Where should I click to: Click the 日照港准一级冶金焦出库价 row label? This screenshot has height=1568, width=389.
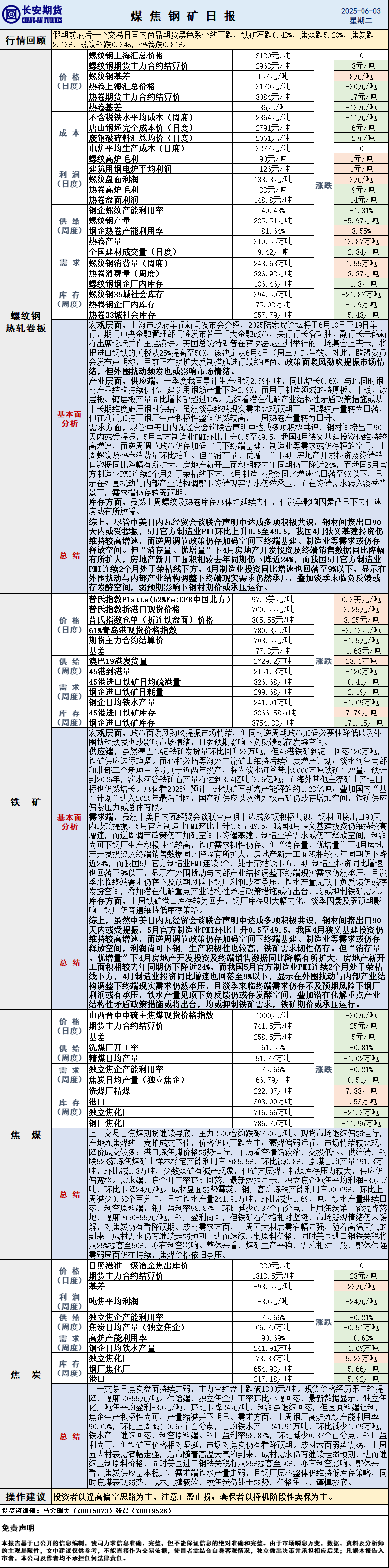click(139, 1265)
